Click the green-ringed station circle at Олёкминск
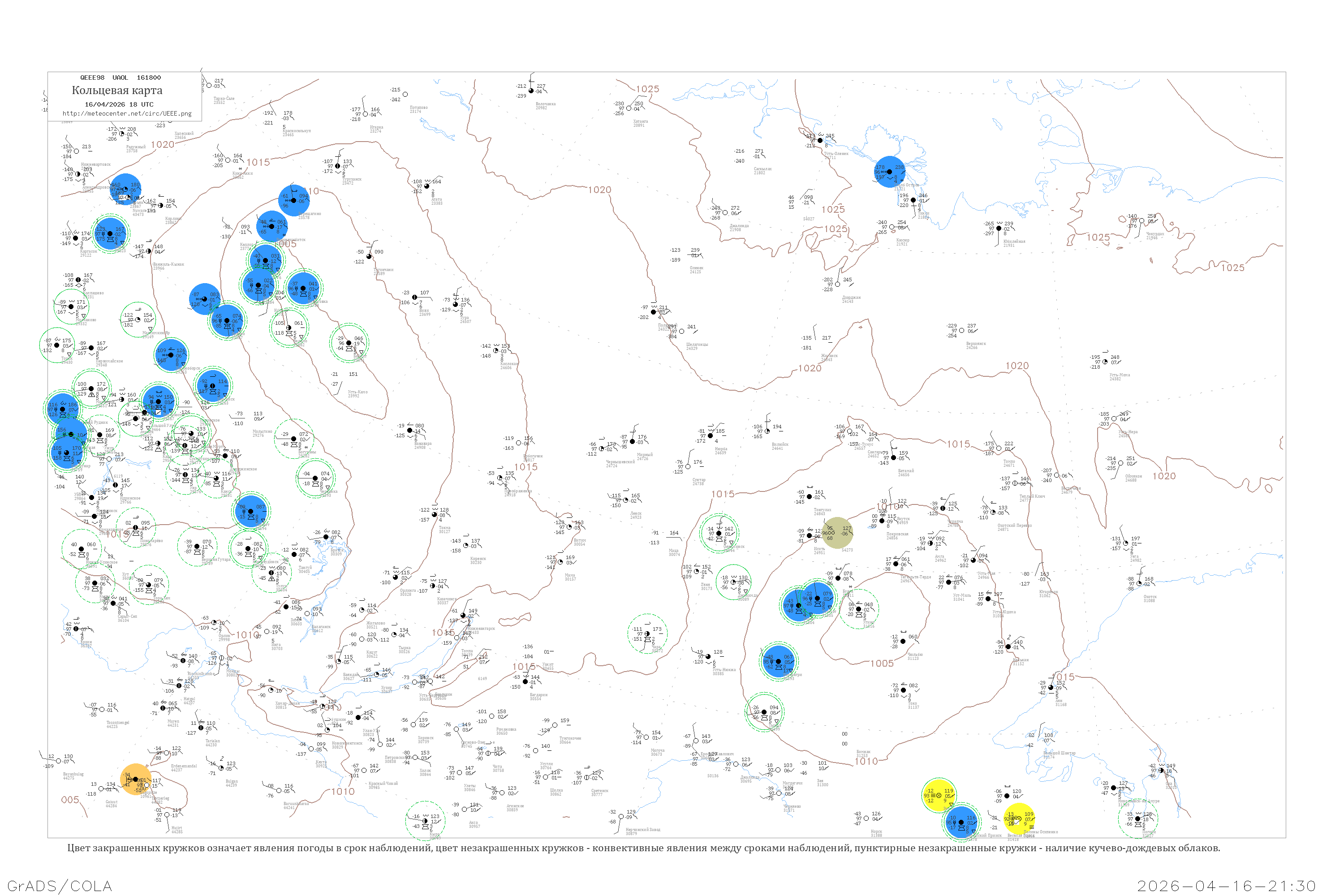1344x896 pixels. pyautogui.click(x=719, y=533)
